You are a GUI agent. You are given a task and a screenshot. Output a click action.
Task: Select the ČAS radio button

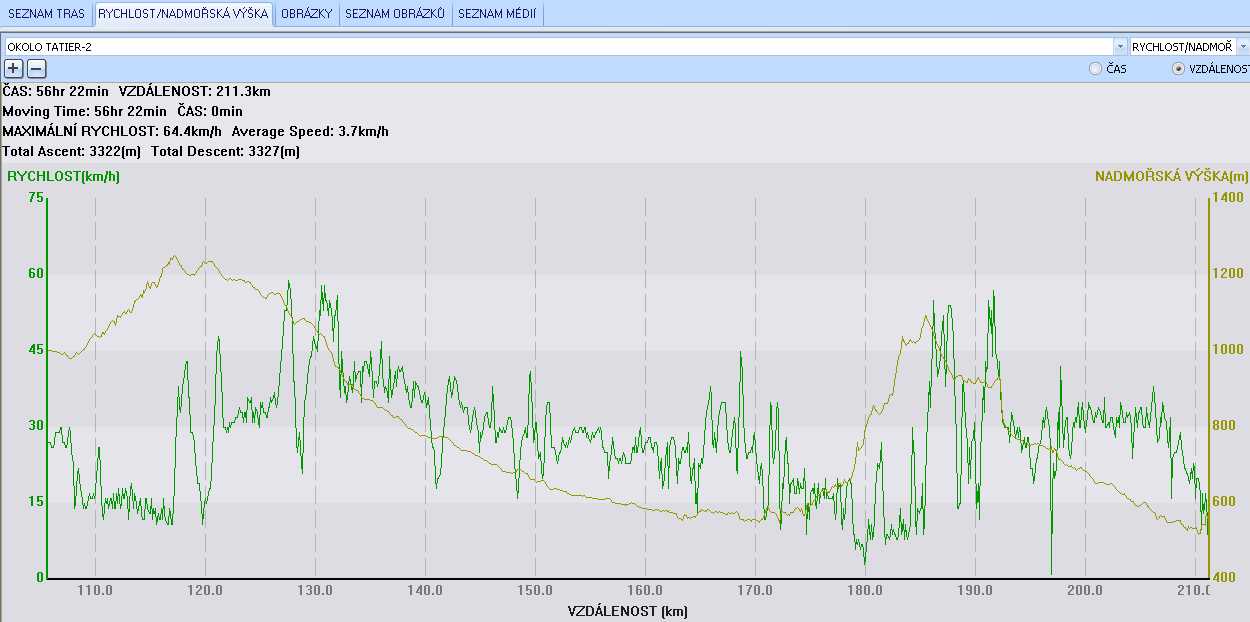(x=1095, y=69)
